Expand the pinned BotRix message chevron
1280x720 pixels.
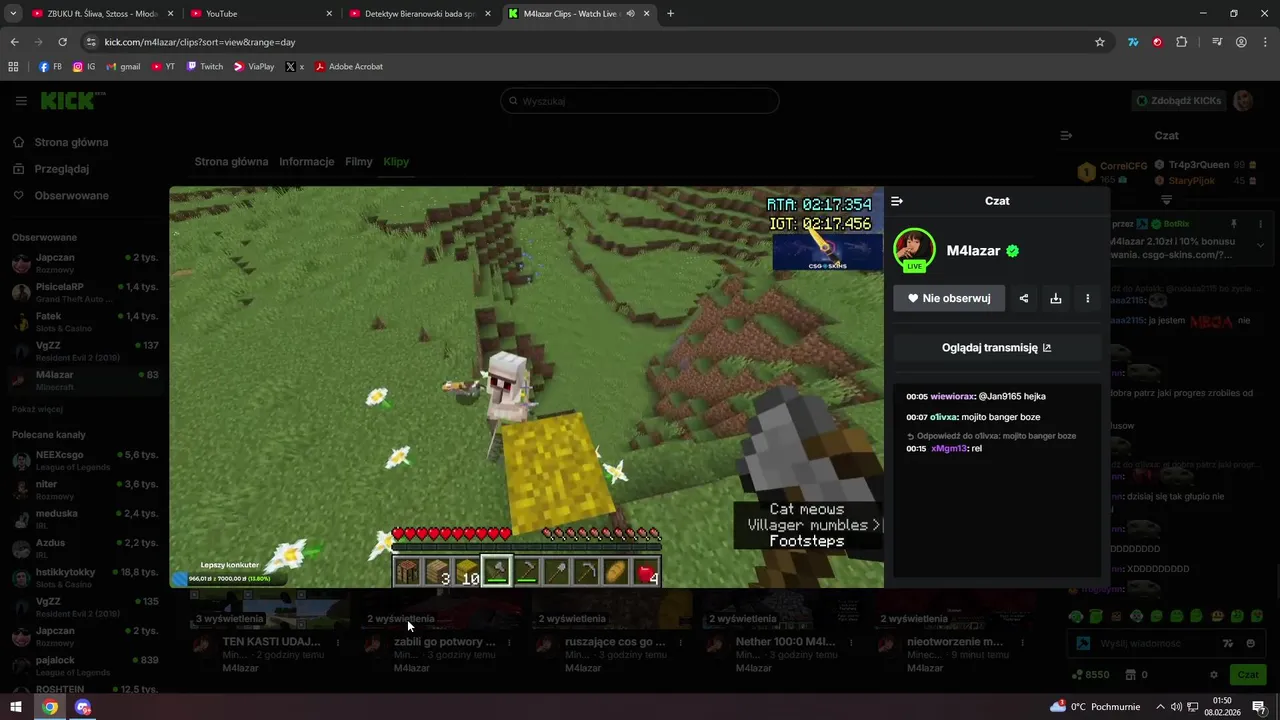pos(1261,245)
